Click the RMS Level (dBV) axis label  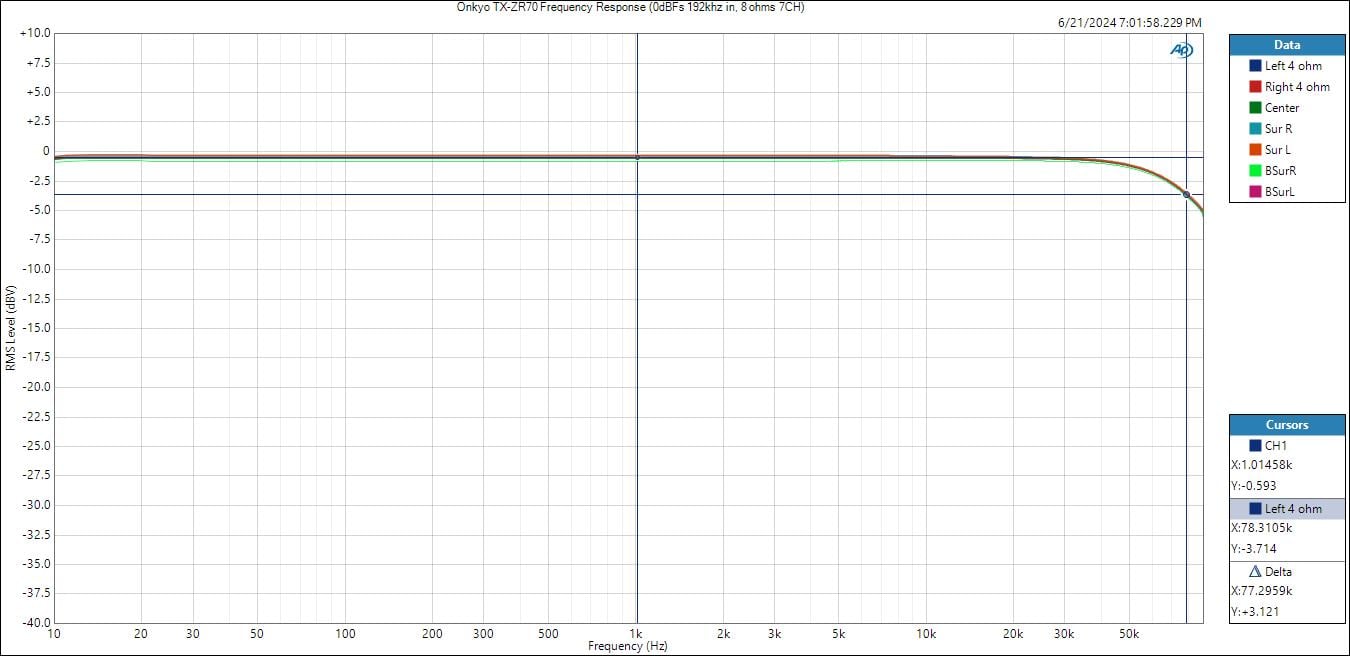point(10,328)
